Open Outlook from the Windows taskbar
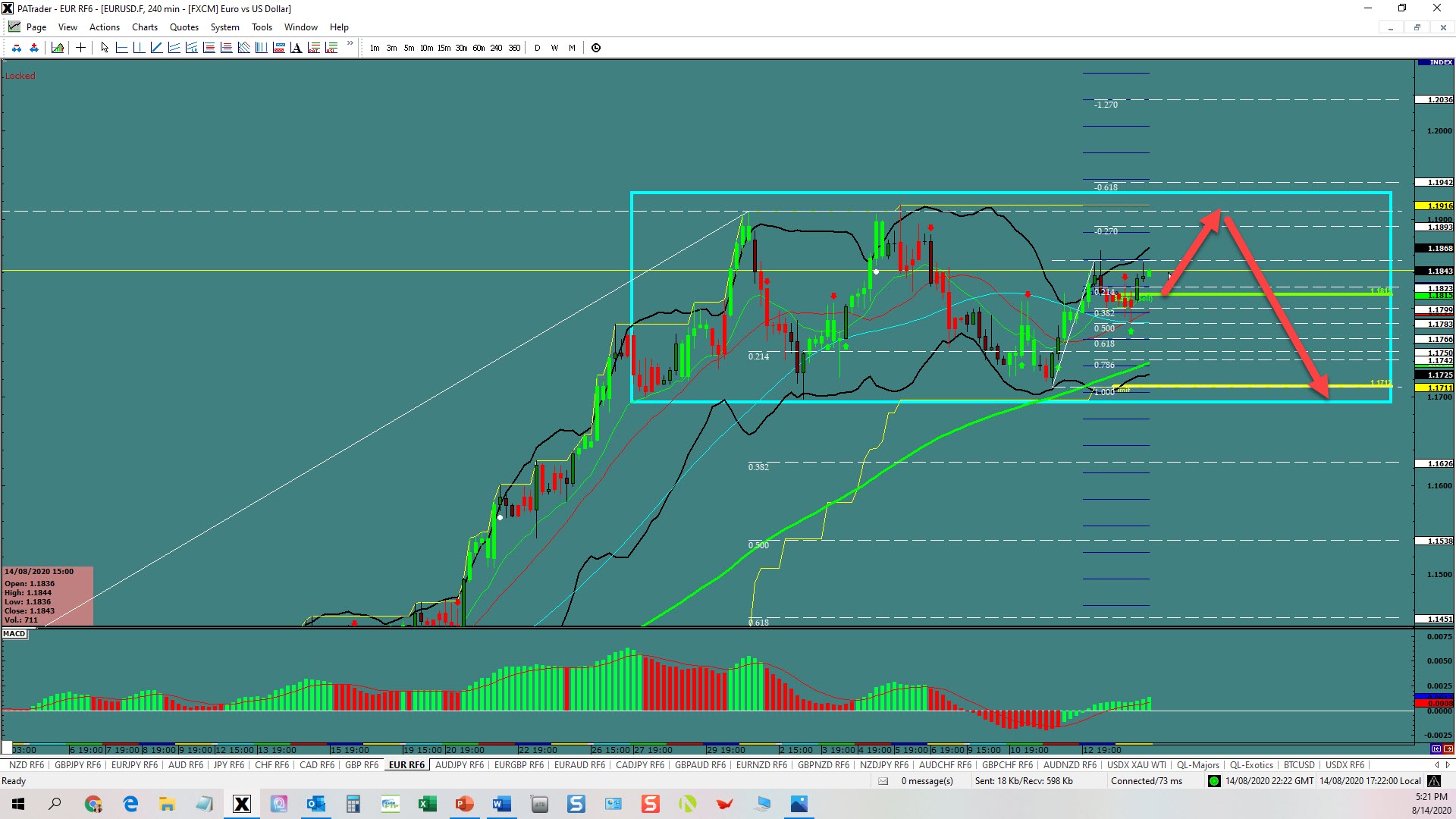Viewport: 1456px width, 819px height. [316, 804]
